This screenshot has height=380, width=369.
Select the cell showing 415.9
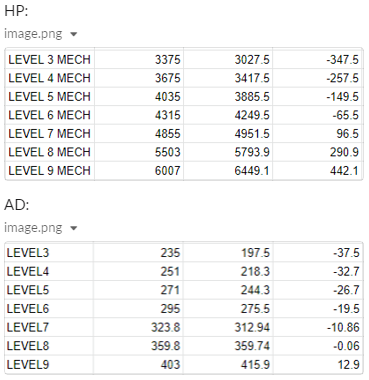pyautogui.click(x=228, y=364)
